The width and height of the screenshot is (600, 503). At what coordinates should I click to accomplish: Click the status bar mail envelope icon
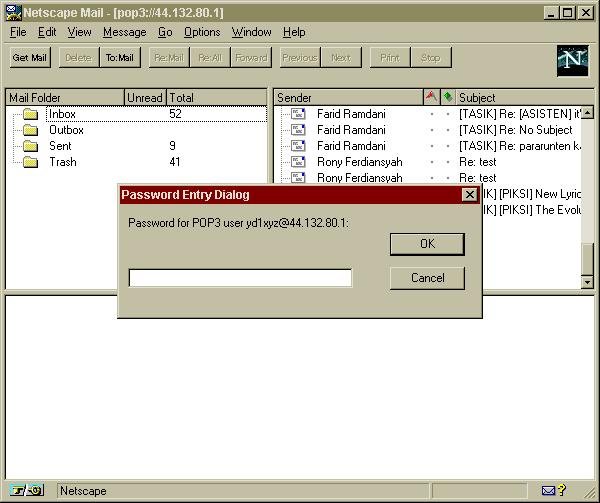pos(548,490)
